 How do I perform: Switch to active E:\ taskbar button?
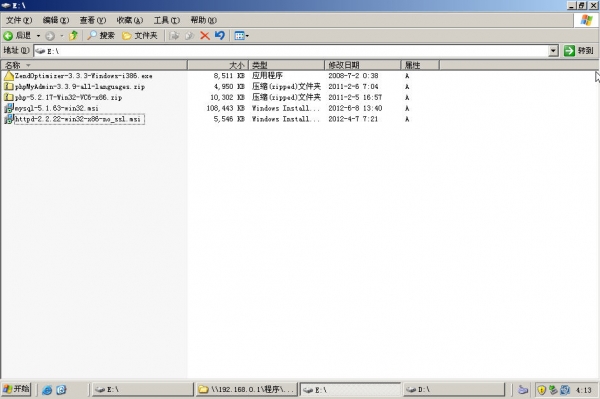coord(351,389)
